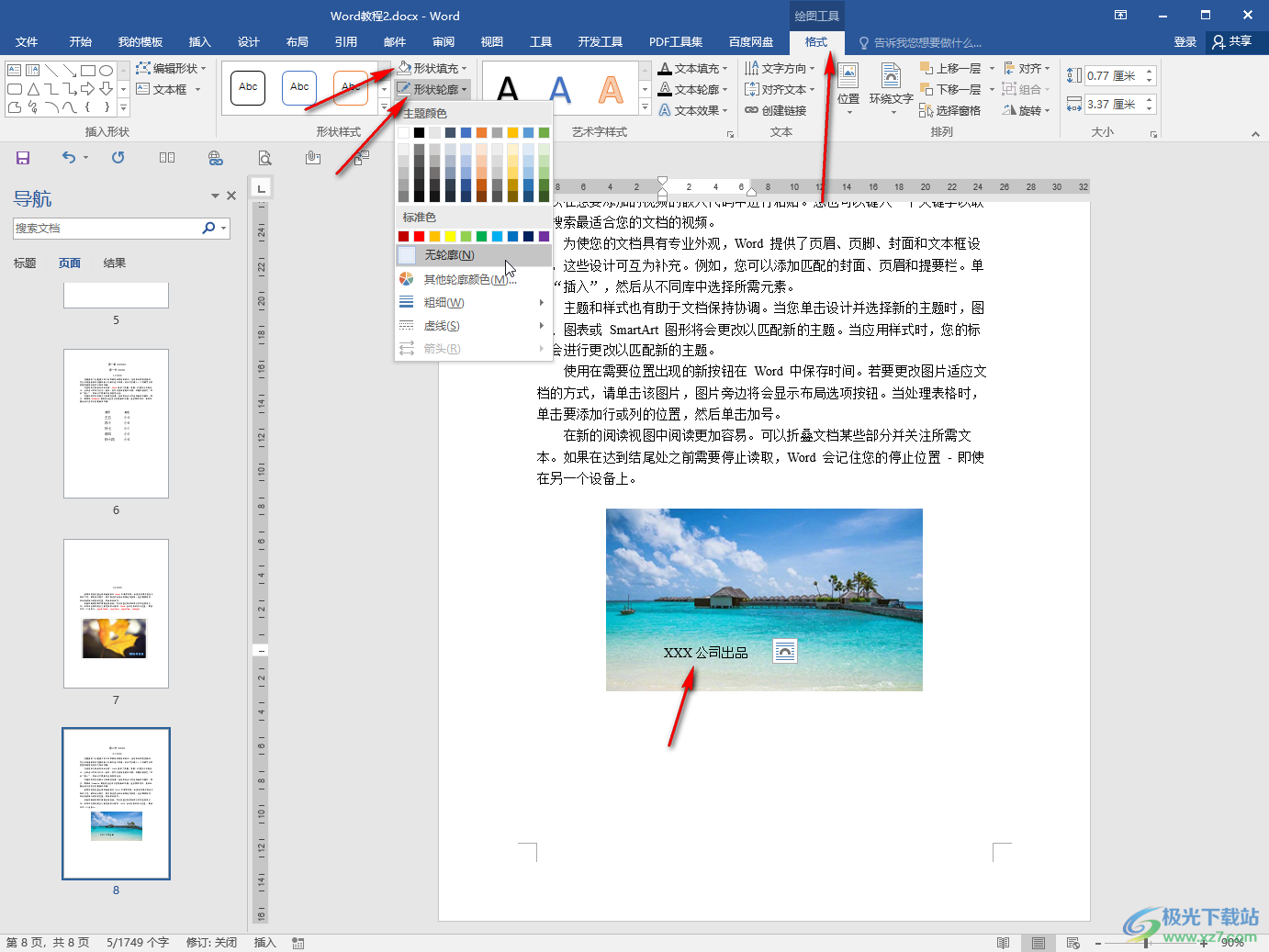Open the Align (对齐) dropdown

coord(1027,68)
